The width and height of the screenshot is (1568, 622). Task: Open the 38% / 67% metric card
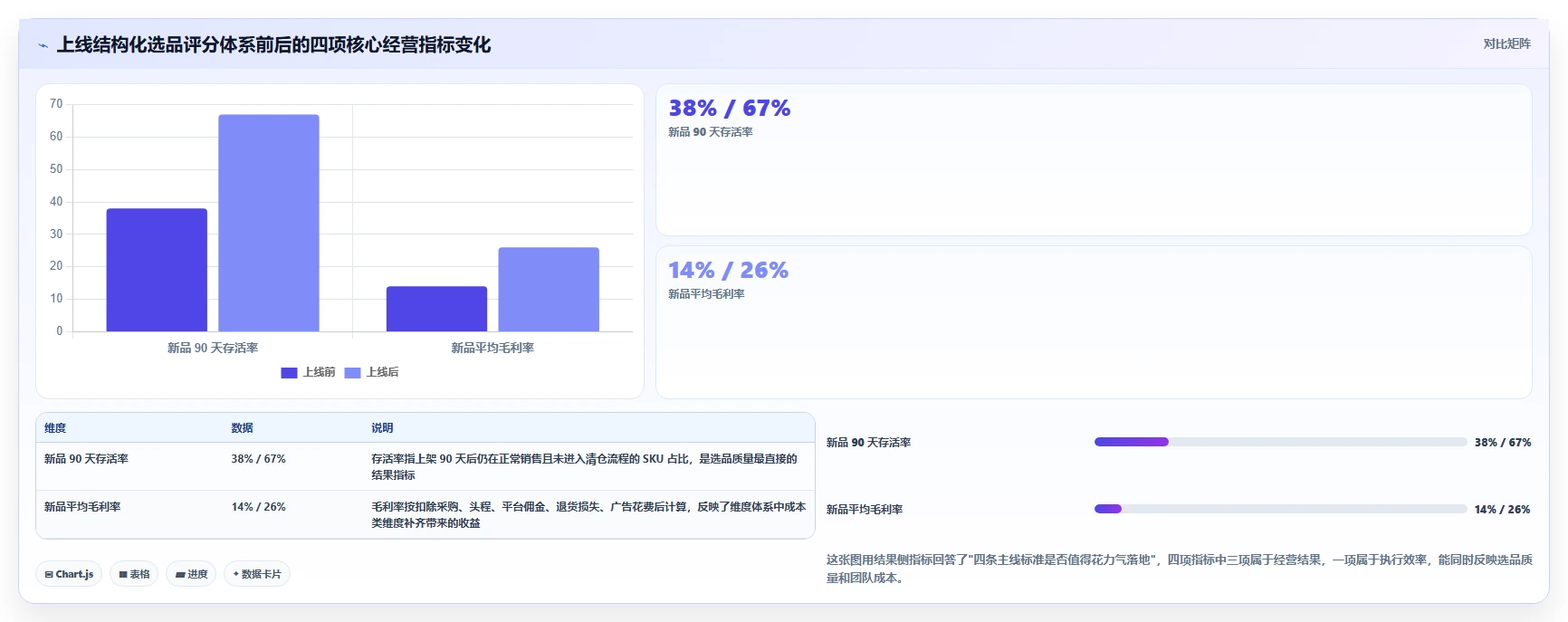(1094, 160)
